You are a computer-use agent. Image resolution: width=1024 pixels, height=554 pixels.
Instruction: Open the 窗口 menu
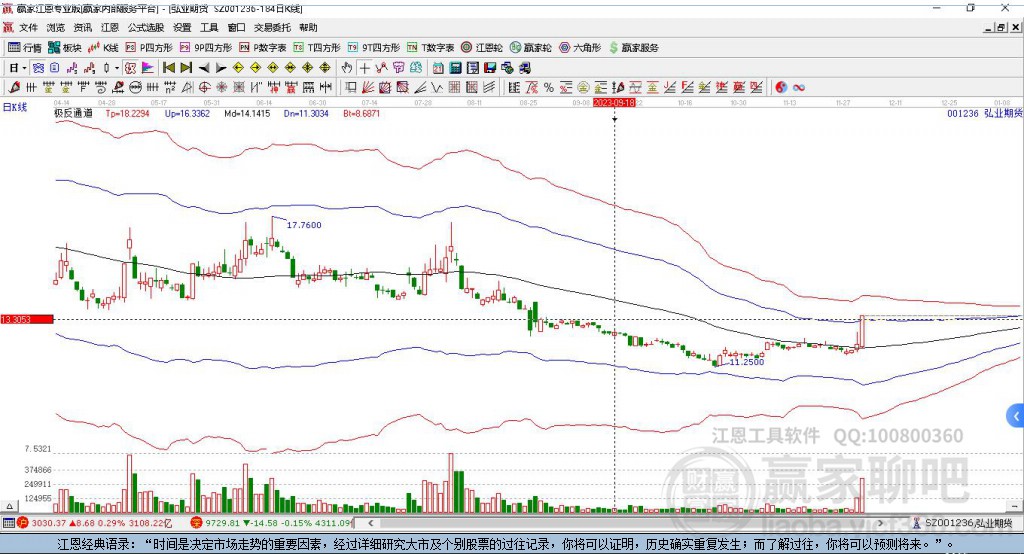coord(236,27)
